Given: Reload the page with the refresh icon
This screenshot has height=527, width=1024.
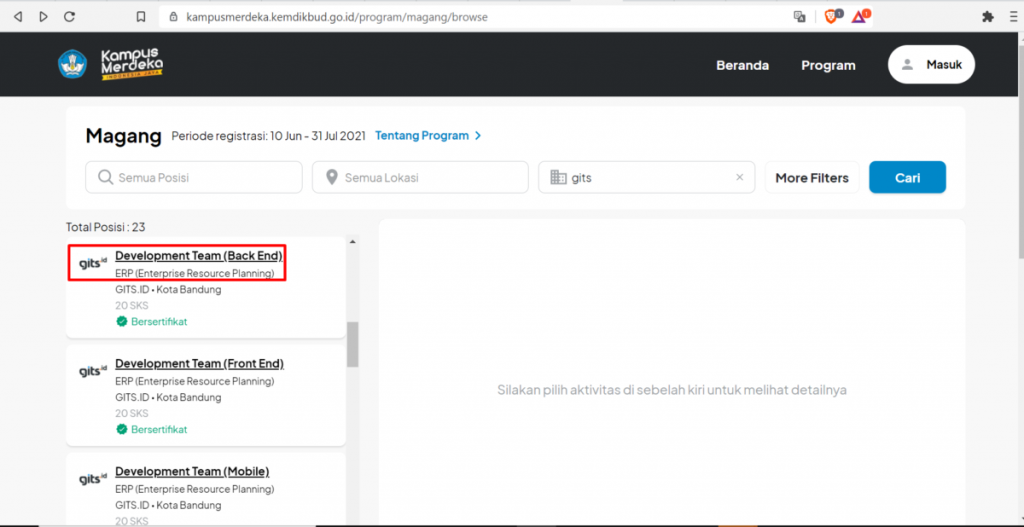Looking at the screenshot, I should pos(69,17).
